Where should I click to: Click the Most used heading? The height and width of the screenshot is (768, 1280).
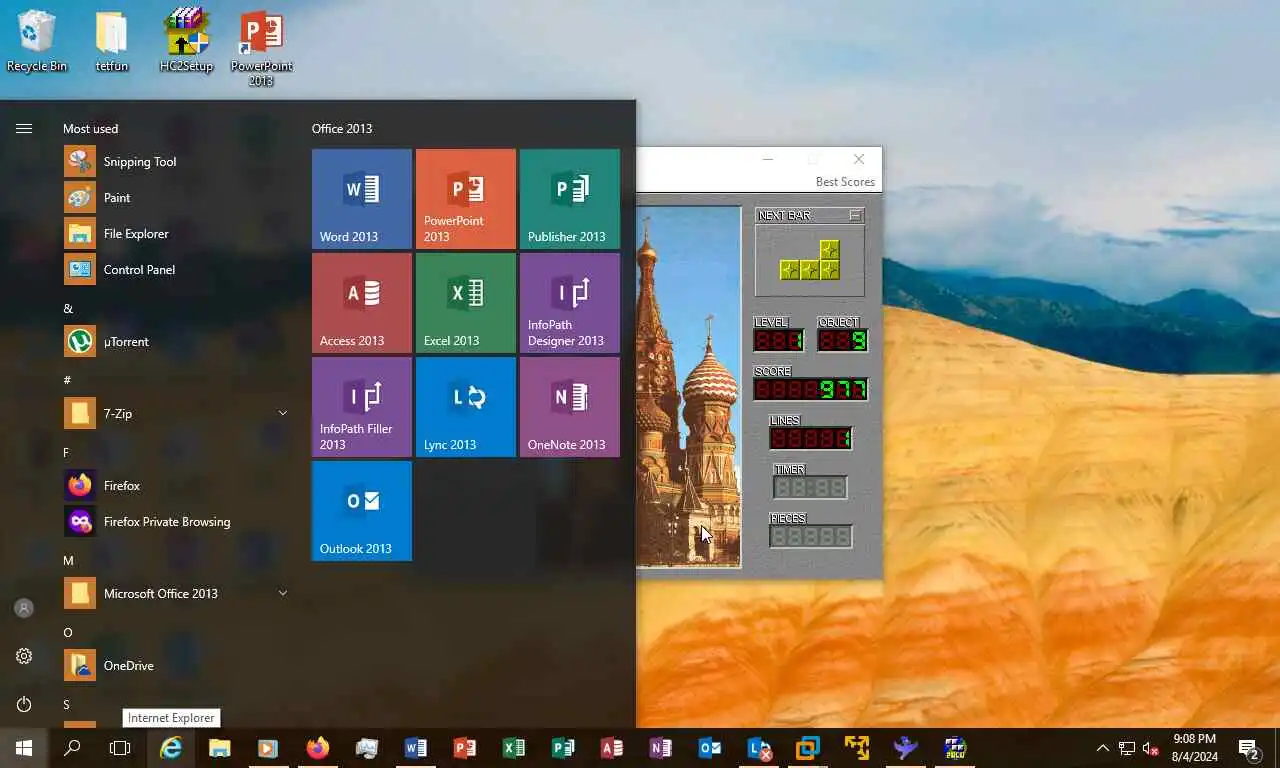pyautogui.click(x=90, y=128)
